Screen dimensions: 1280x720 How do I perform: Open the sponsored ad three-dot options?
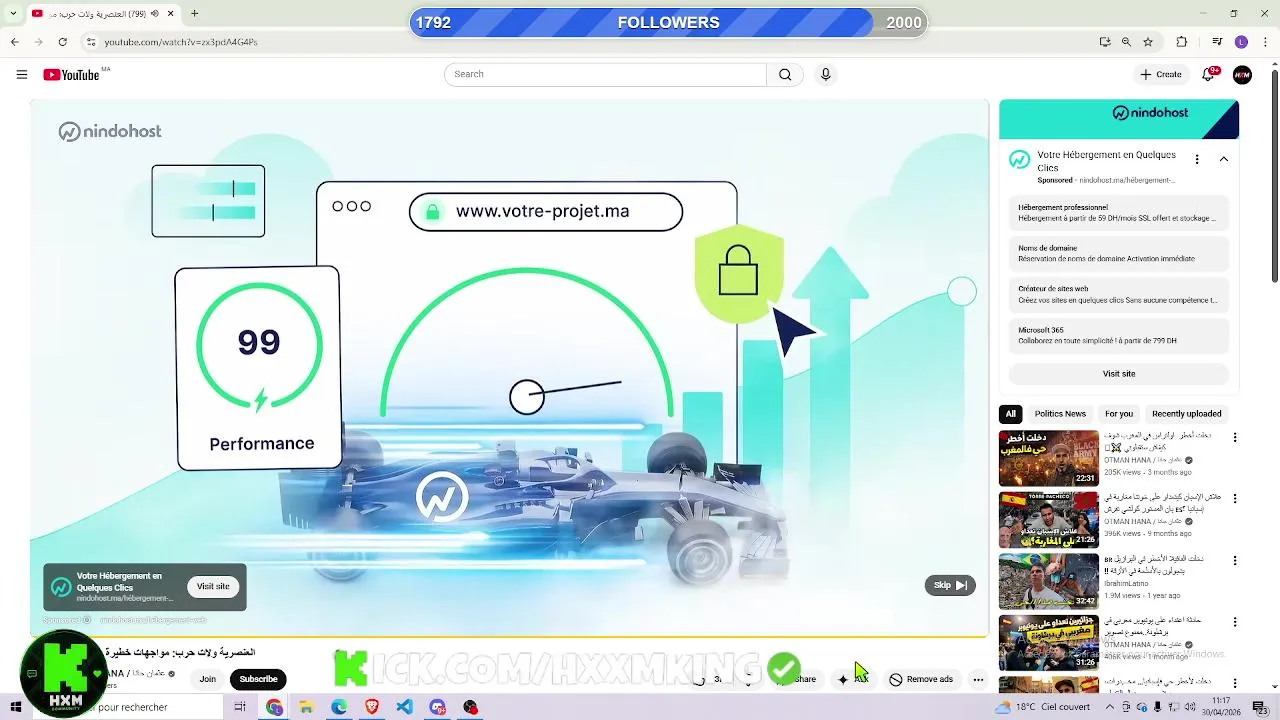click(x=1197, y=159)
